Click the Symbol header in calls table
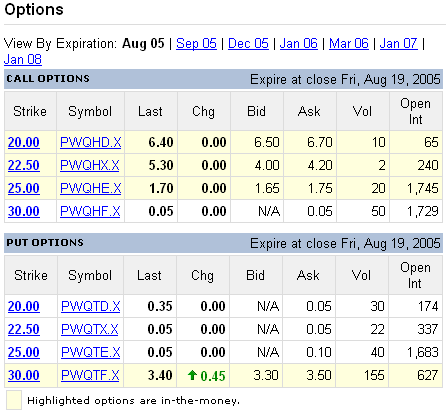This screenshot has height=413, width=446. [x=90, y=111]
